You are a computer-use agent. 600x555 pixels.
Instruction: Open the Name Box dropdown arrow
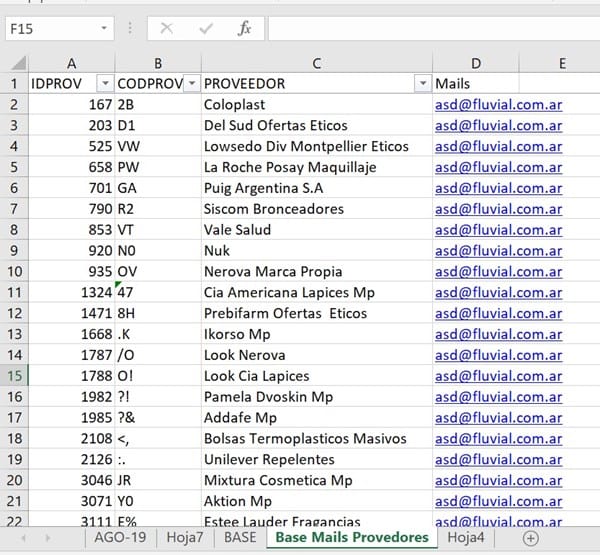pos(104,28)
